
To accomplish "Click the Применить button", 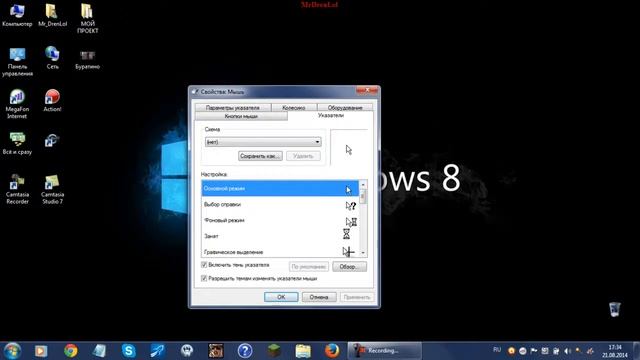I will coord(357,297).
